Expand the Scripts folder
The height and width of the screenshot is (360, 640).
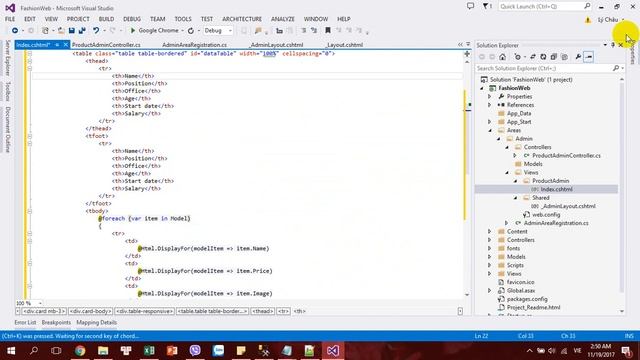point(489,265)
